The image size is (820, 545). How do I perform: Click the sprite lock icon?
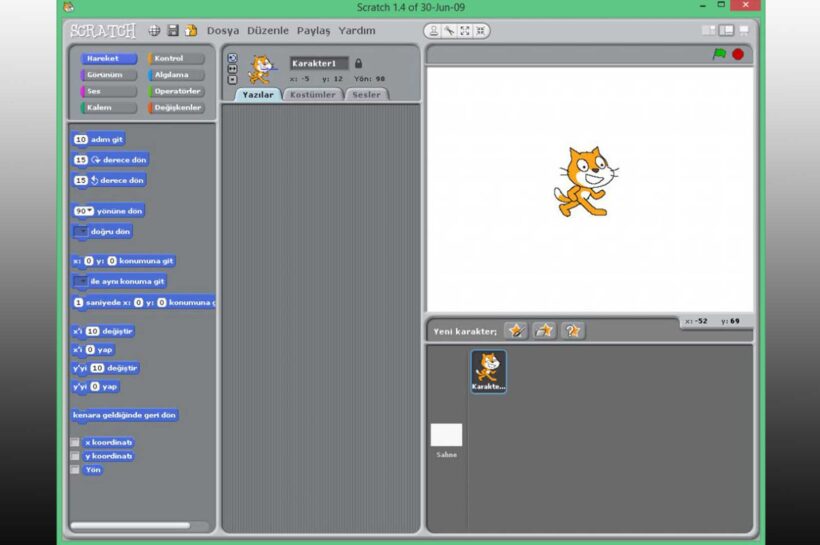(358, 63)
